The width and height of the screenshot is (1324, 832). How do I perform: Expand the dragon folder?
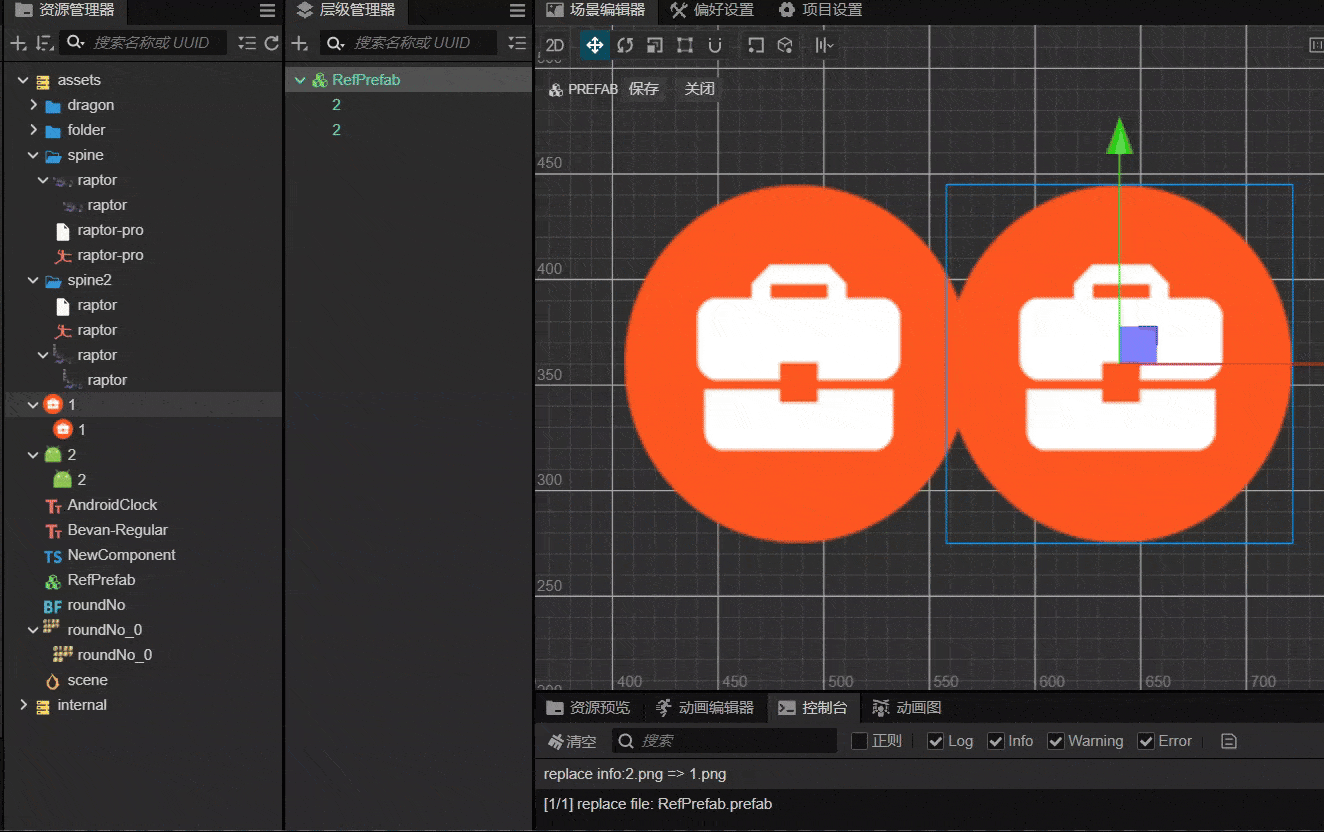point(34,105)
